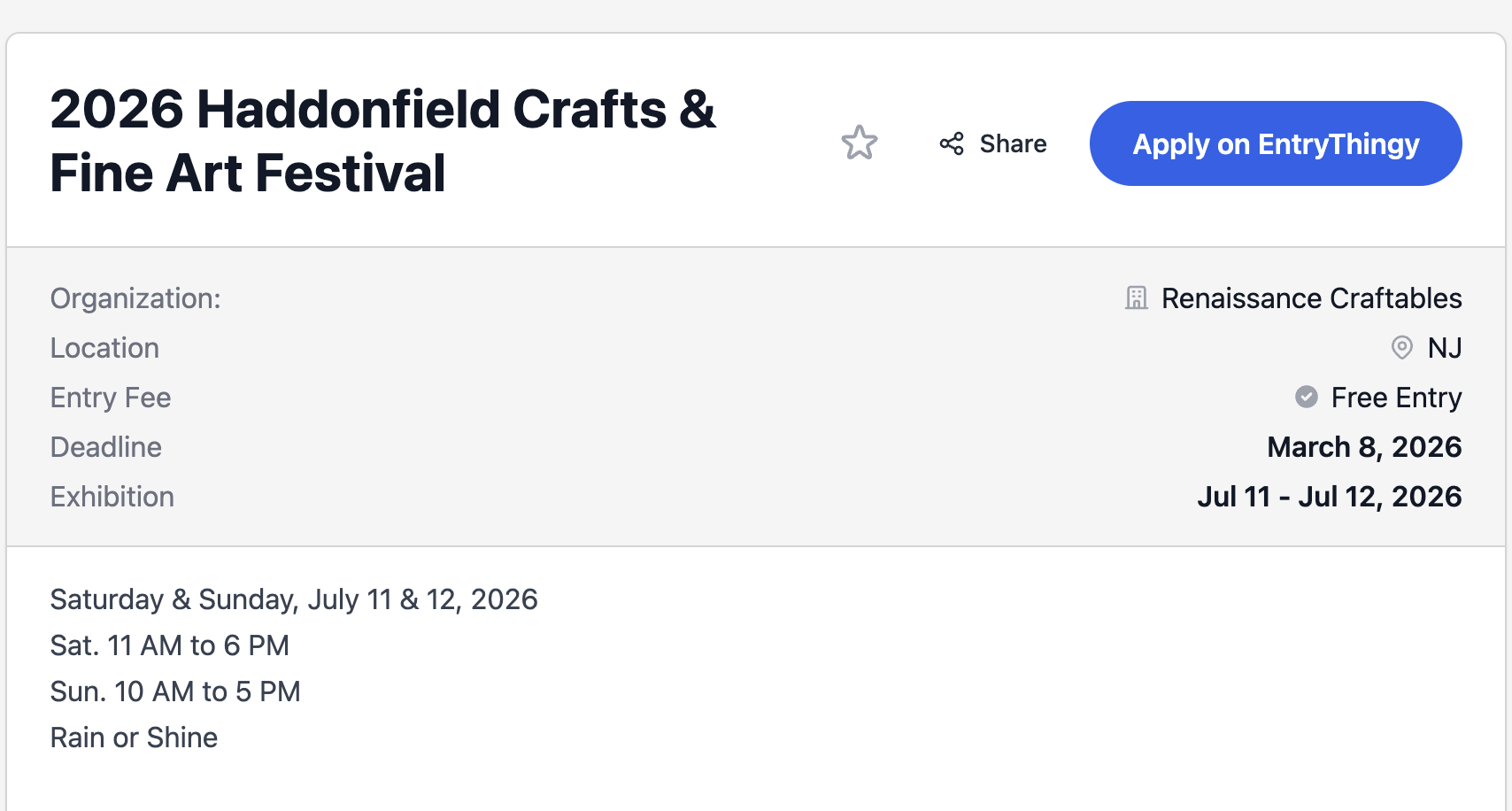Click the Deadline label
Viewport: 1512px width, 811px height.
click(106, 447)
